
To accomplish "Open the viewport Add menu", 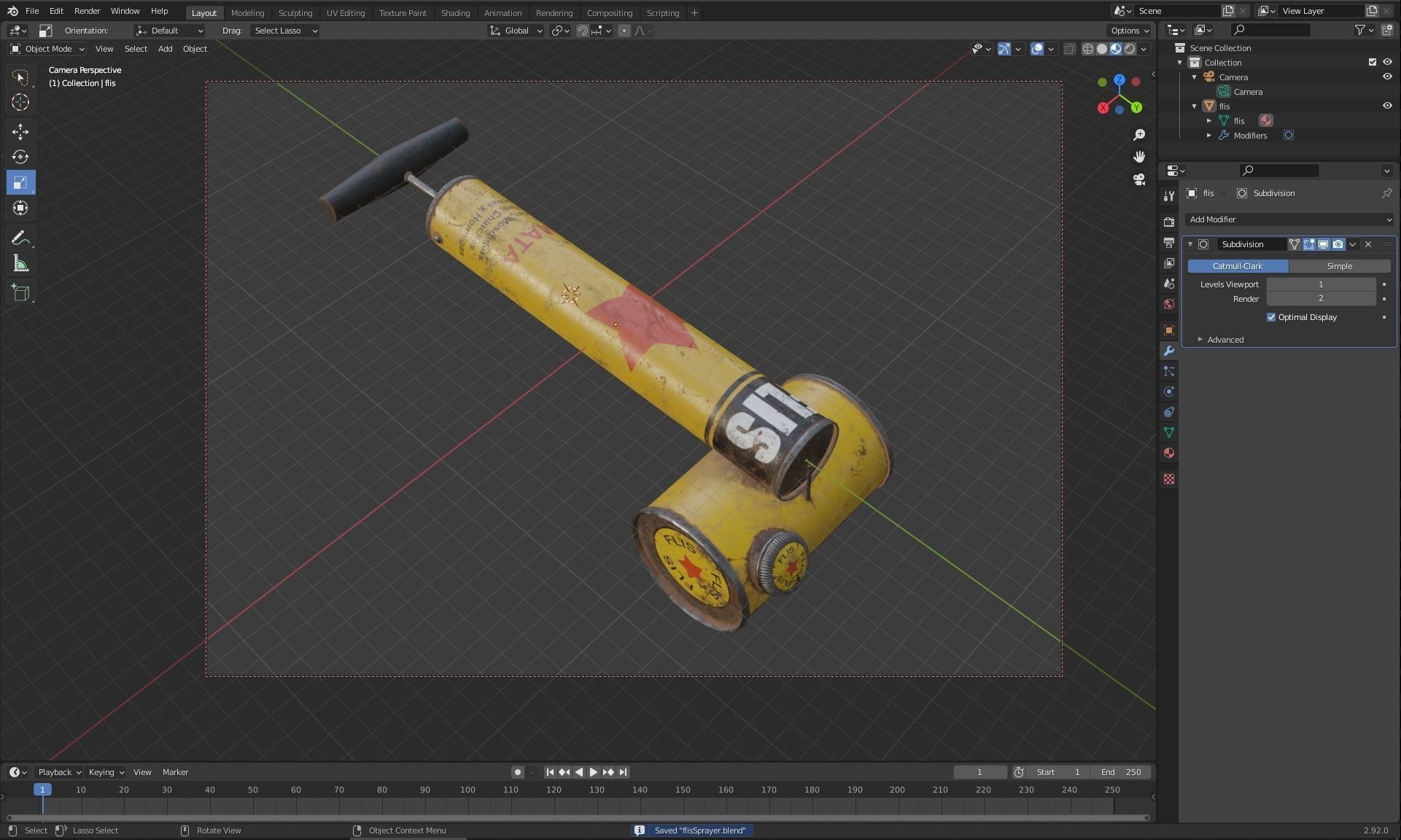I will pyautogui.click(x=166, y=49).
